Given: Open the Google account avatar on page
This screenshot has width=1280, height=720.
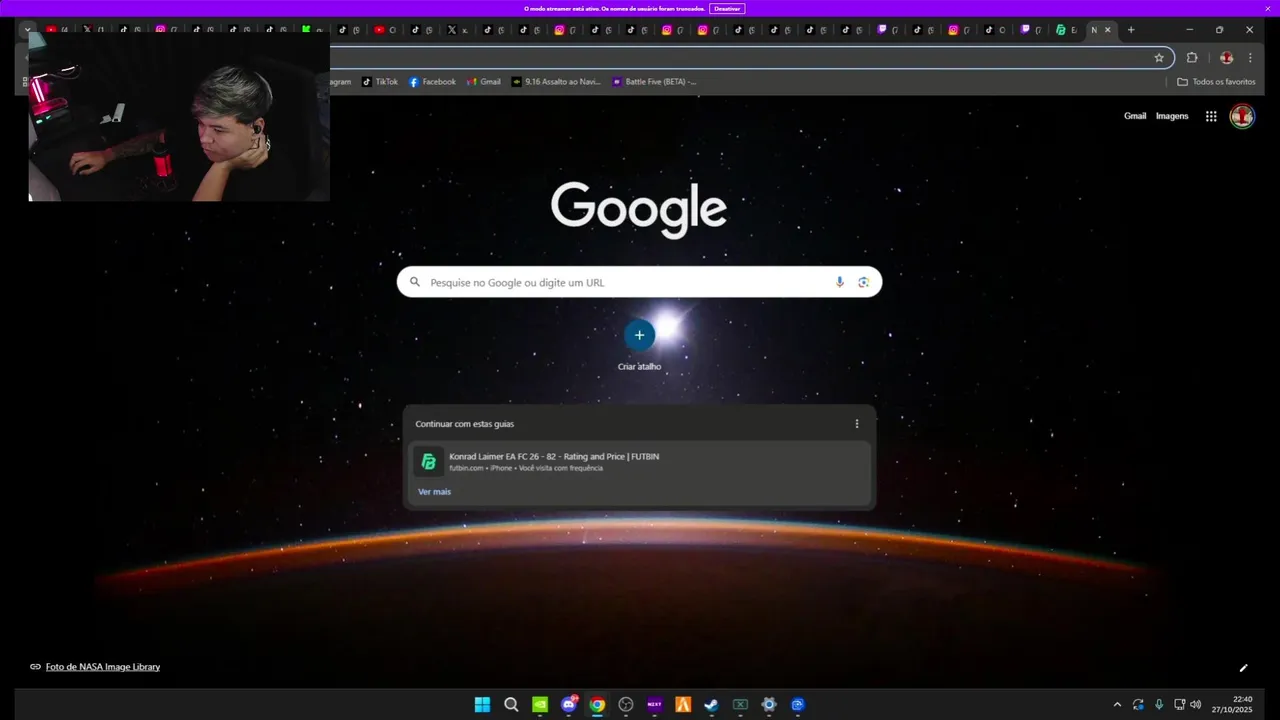Looking at the screenshot, I should [x=1242, y=116].
